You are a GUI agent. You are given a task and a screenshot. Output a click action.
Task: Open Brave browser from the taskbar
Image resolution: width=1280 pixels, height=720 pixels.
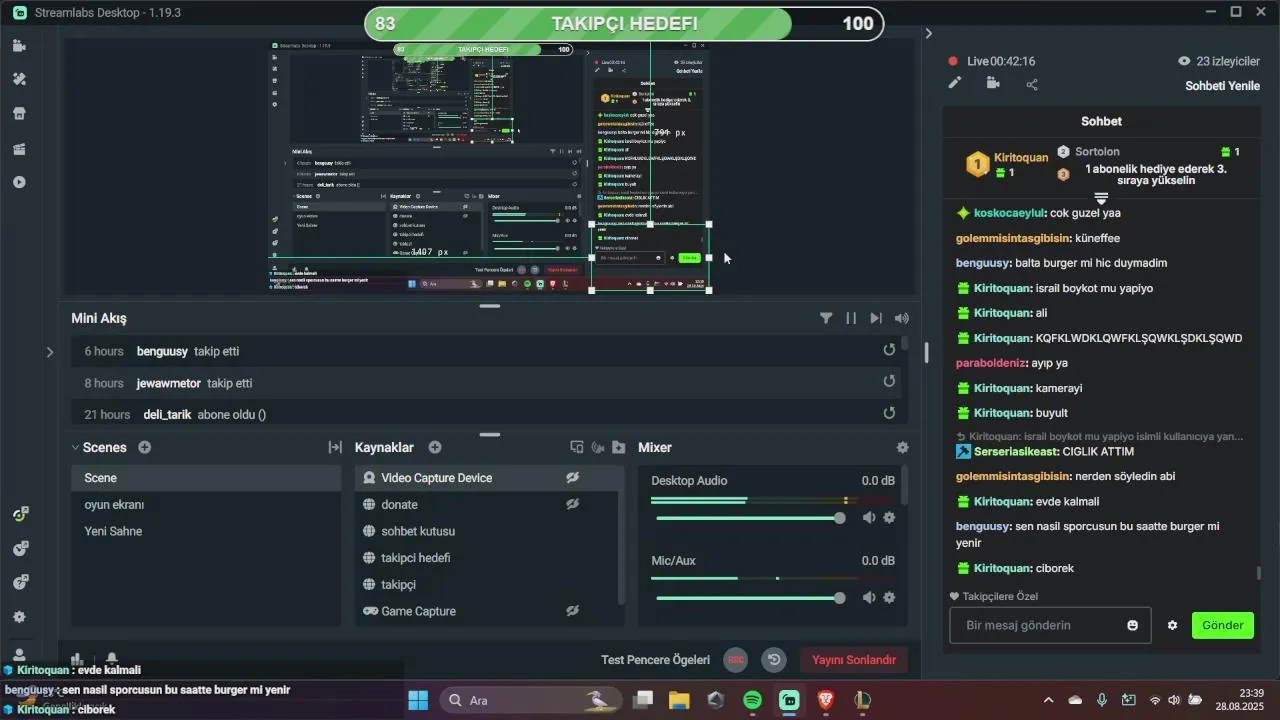(826, 700)
